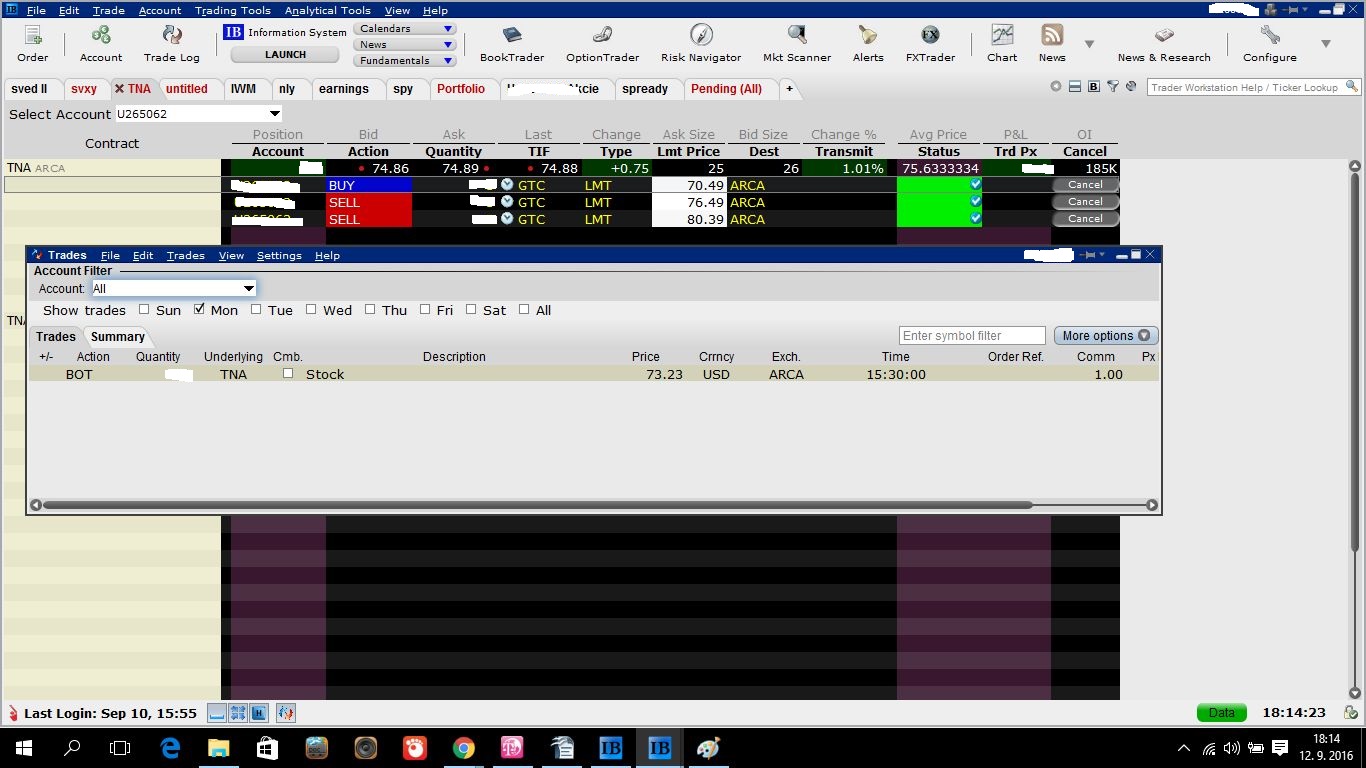Open Account filter dropdown showing All

pyautogui.click(x=174, y=288)
